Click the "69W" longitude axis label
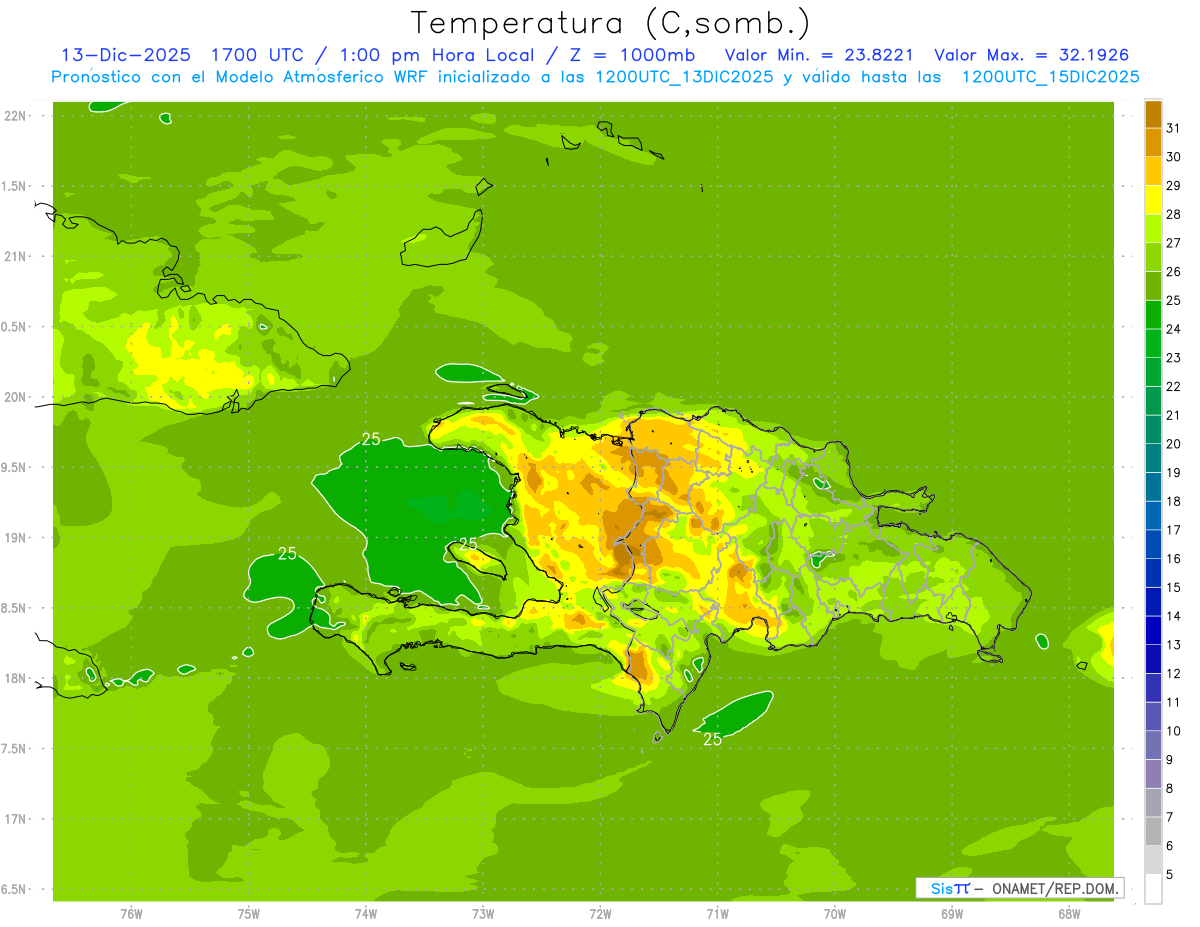 (952, 913)
